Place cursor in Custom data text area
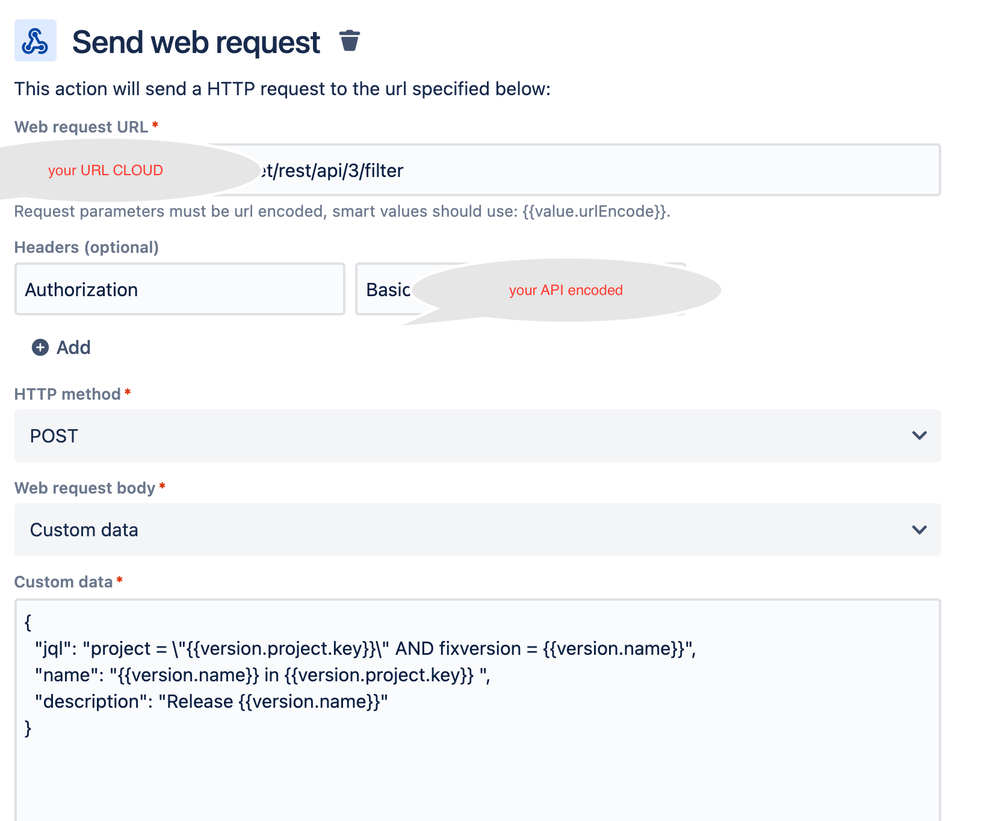The width and height of the screenshot is (999, 821). pyautogui.click(x=477, y=710)
